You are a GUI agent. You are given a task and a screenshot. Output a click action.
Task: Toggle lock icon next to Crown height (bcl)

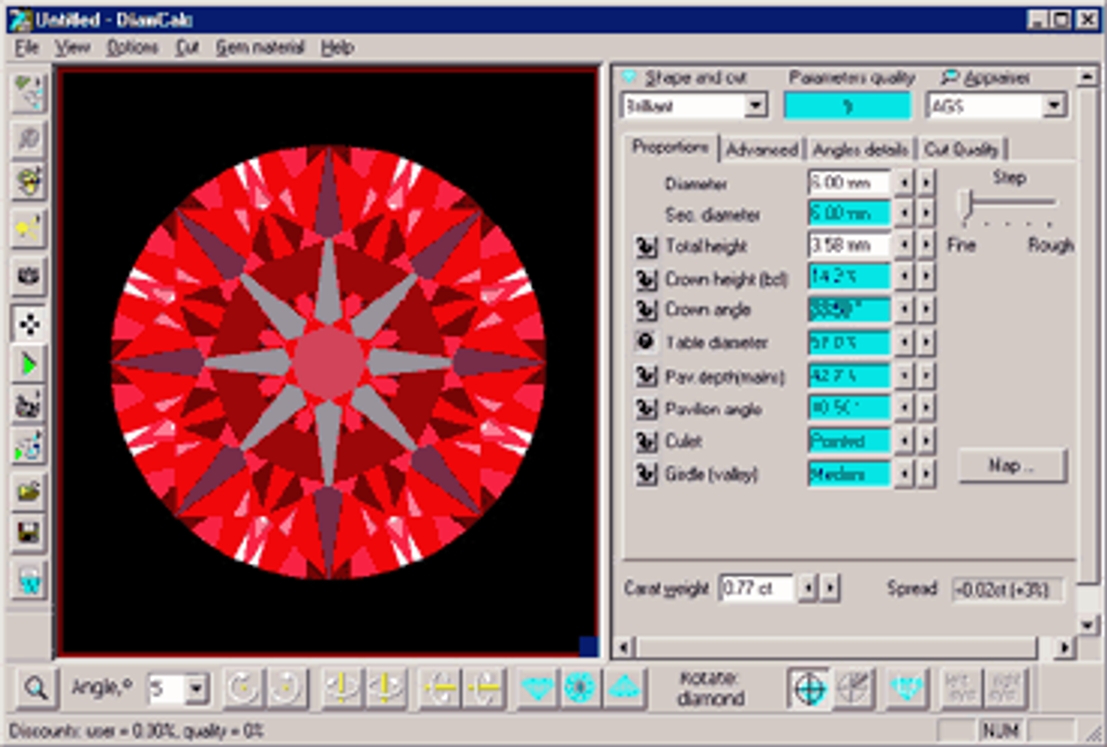click(x=645, y=278)
